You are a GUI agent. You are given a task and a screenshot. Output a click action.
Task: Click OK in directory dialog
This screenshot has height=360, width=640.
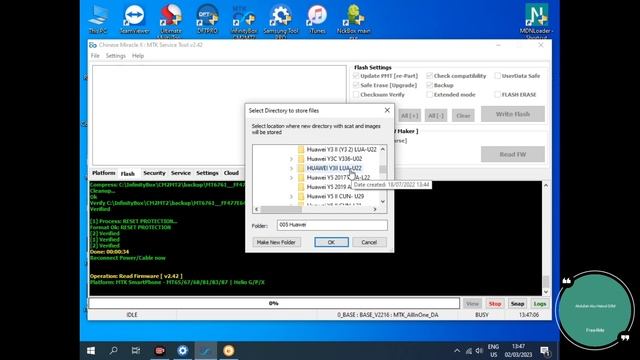pos(331,242)
